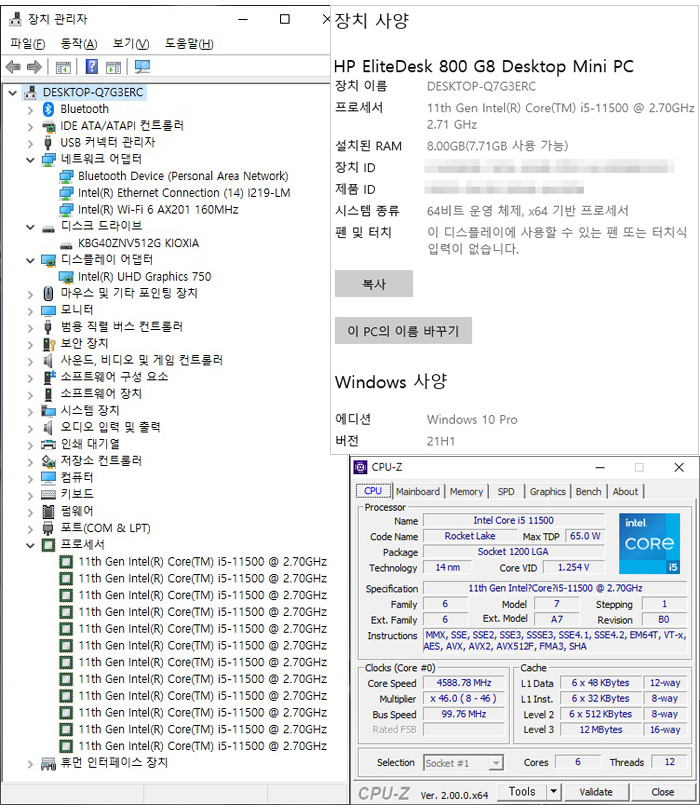This screenshot has width=700, height=808.
Task: Expand the 범용 직렬 버스 컨트롤러 category
Action: (30, 328)
